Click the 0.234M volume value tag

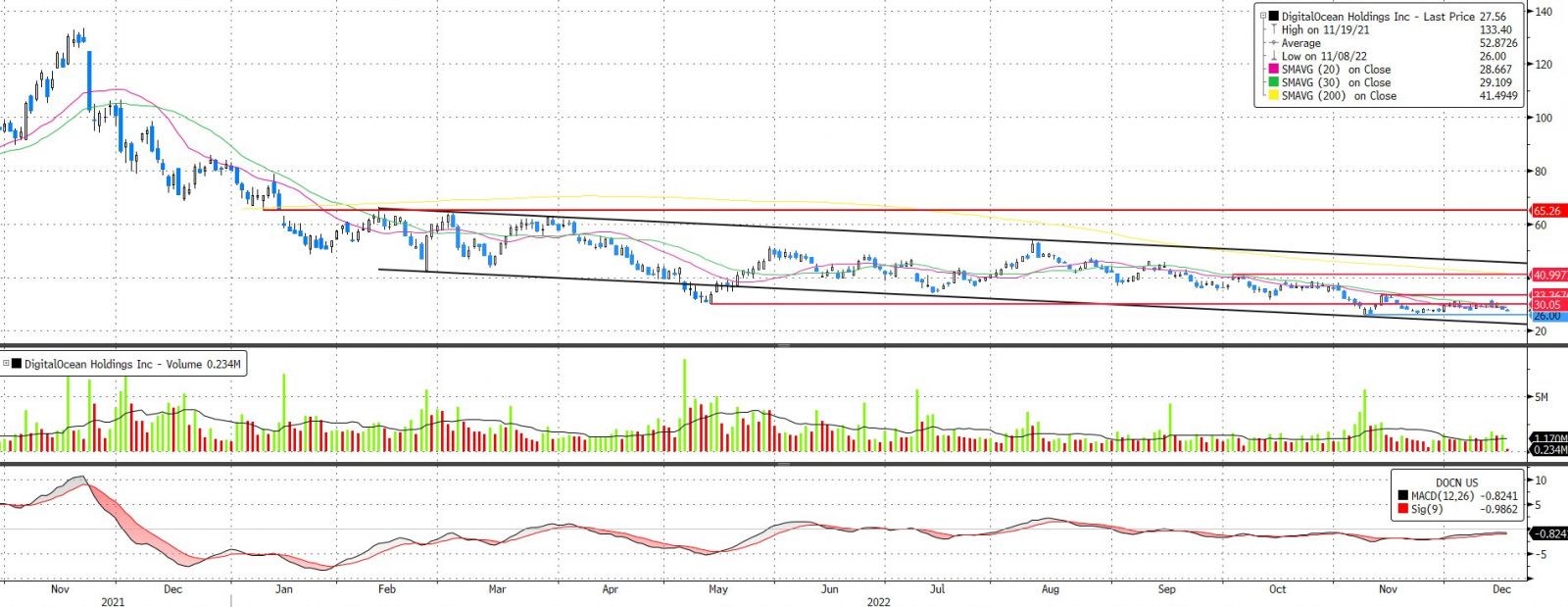[1549, 450]
